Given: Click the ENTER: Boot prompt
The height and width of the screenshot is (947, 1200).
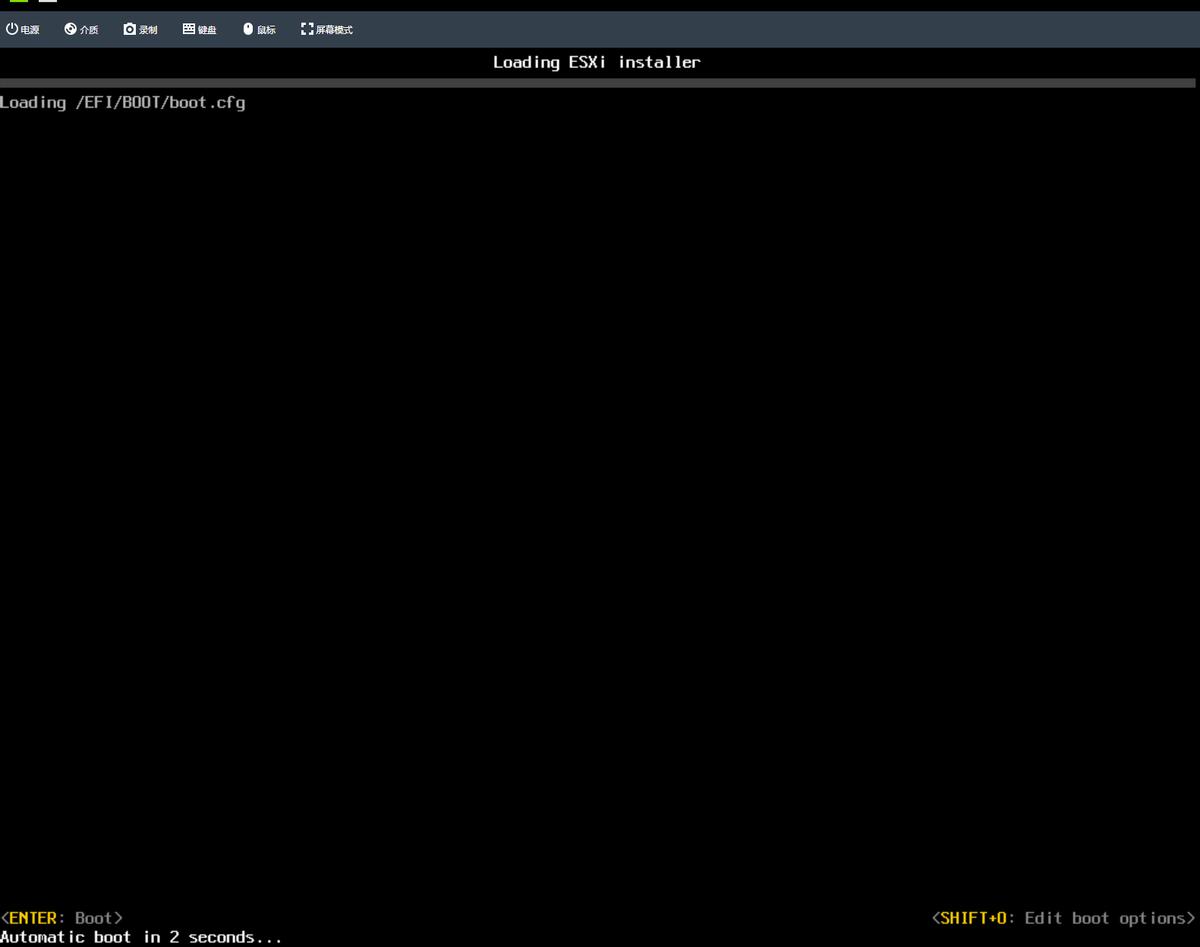Looking at the screenshot, I should pos(62,917).
